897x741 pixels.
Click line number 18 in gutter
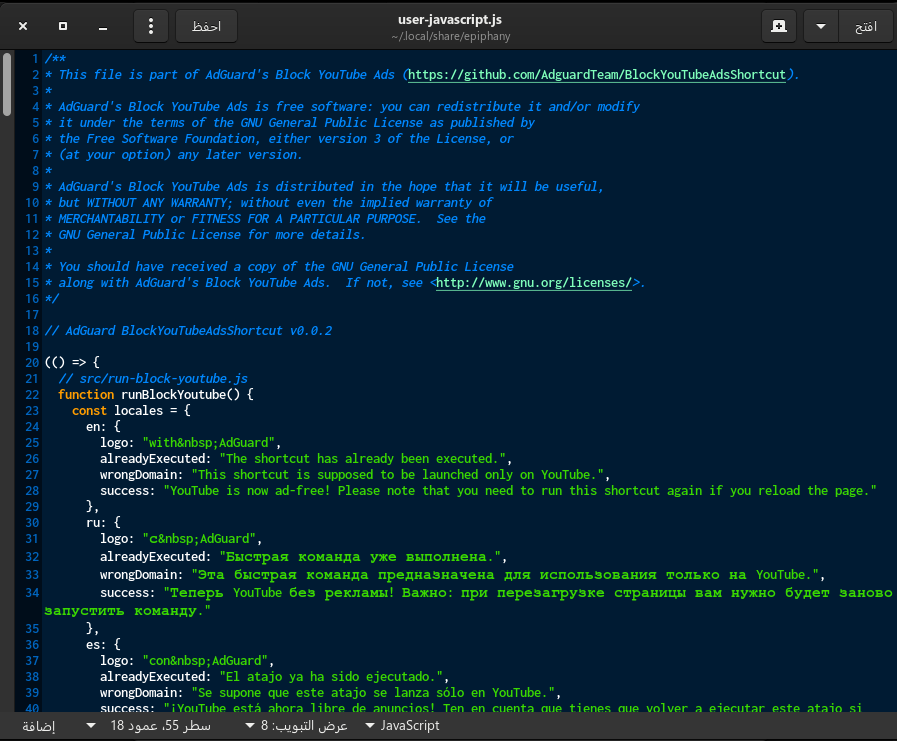[33, 331]
